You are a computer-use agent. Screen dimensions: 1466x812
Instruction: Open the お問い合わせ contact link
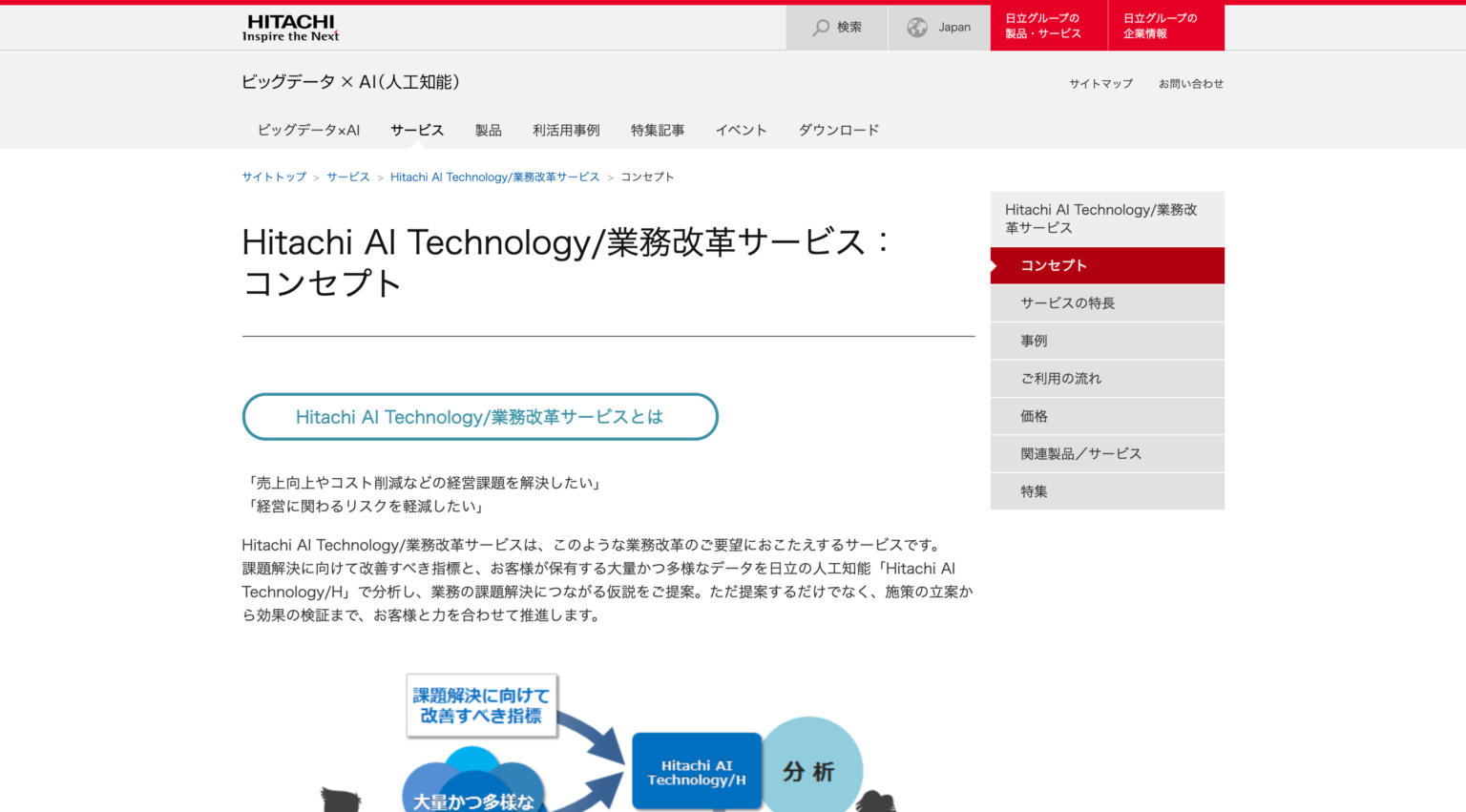coord(1190,84)
